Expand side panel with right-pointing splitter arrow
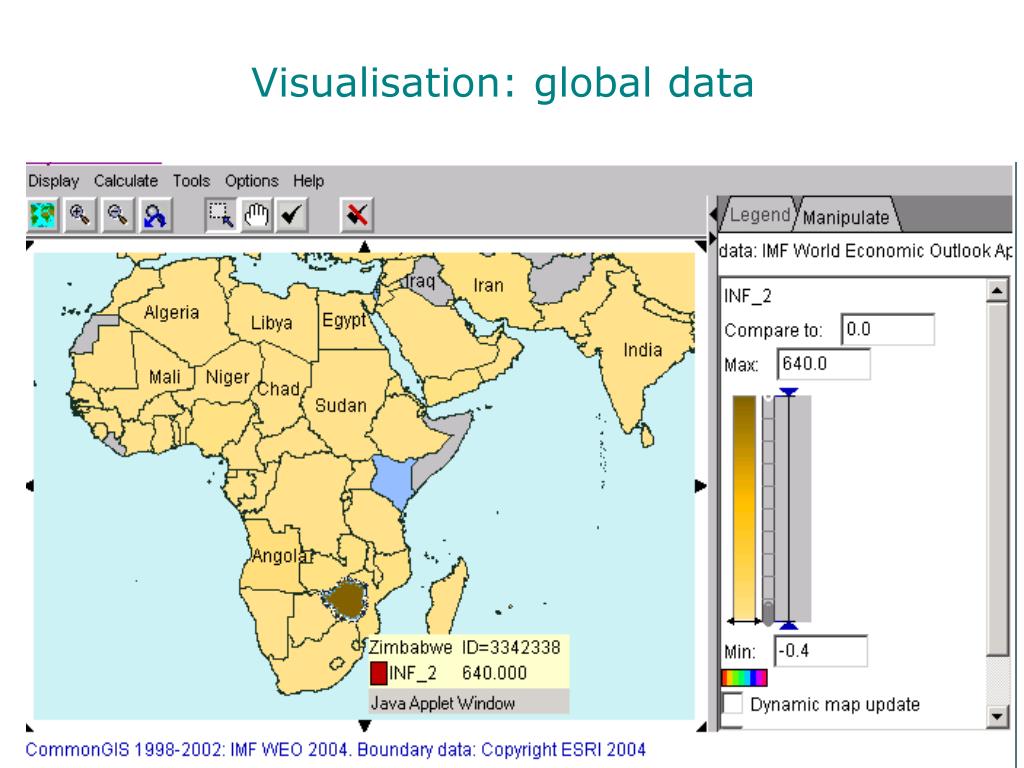This screenshot has width=1024, height=768. pos(713,239)
